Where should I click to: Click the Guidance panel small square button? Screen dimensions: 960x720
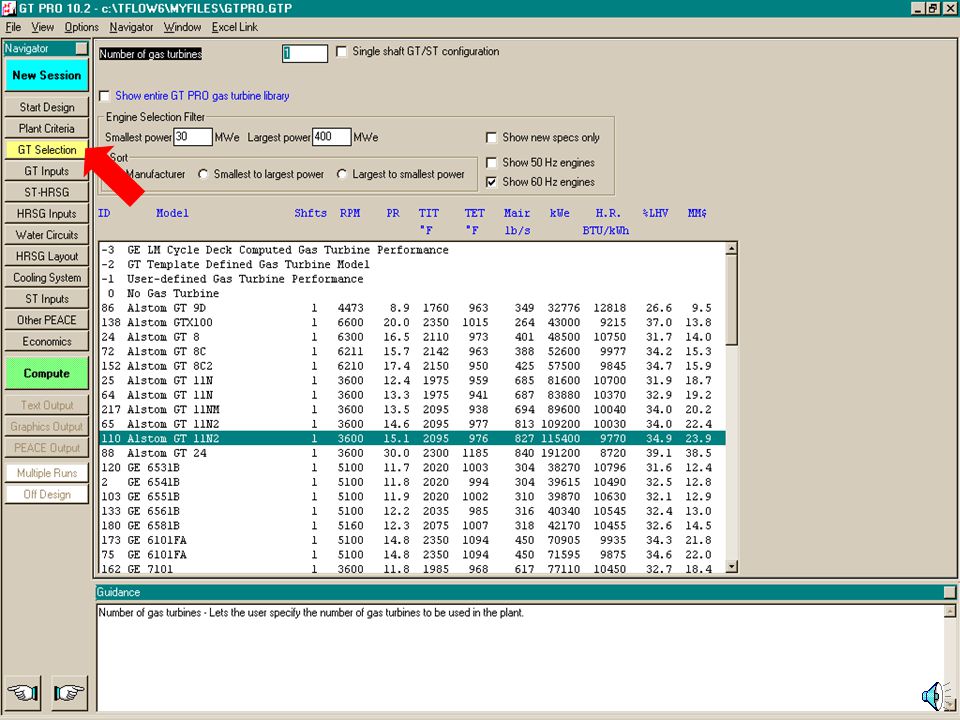[x=949, y=592]
